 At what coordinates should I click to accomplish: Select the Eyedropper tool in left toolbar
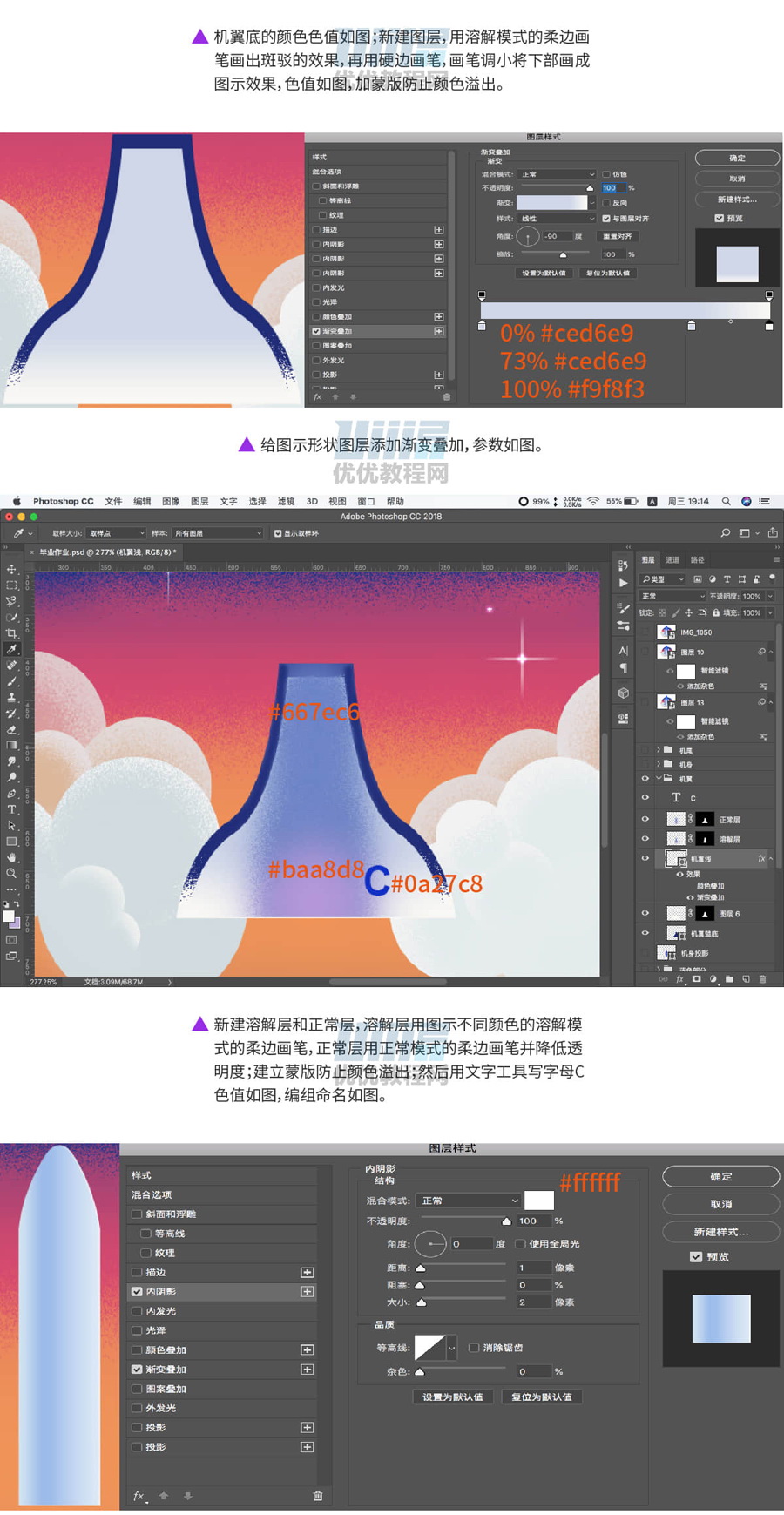(x=11, y=649)
